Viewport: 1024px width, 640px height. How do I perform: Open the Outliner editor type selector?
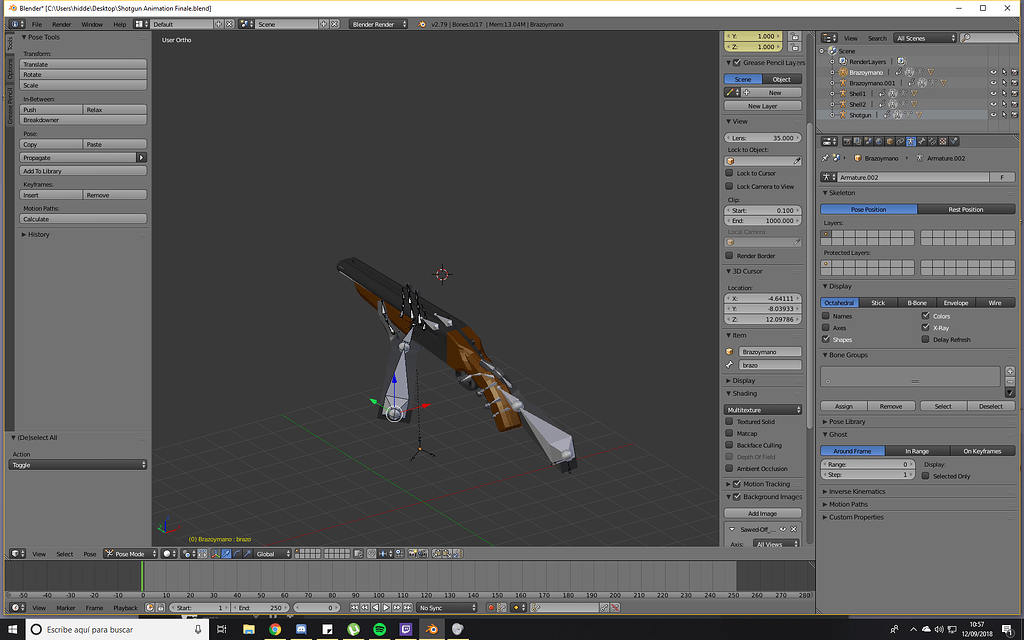pos(829,38)
